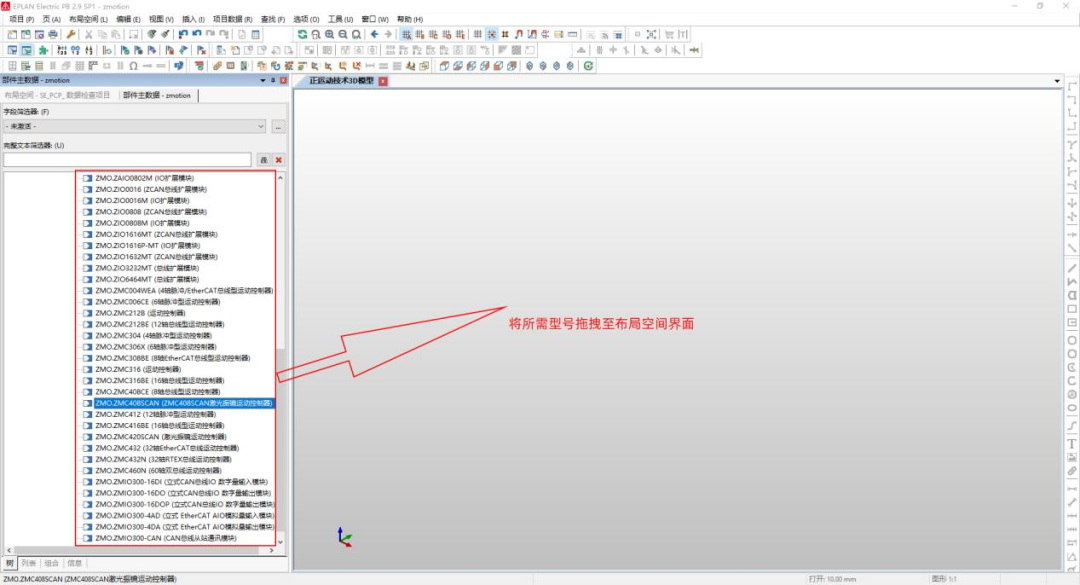Click the forward arrow navigation icon
Image resolution: width=1080 pixels, height=585 pixels.
[x=388, y=34]
